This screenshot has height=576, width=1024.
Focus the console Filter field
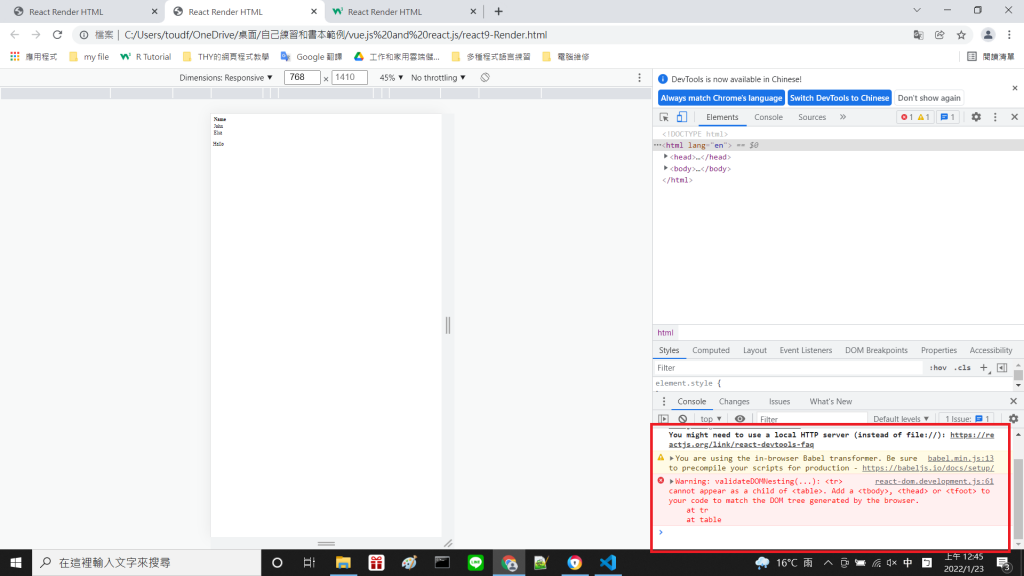point(811,419)
